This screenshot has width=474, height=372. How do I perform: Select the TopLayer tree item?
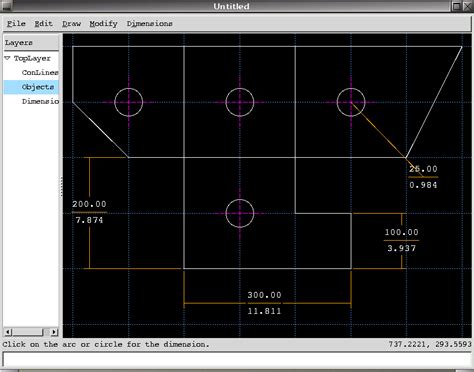tap(32, 58)
